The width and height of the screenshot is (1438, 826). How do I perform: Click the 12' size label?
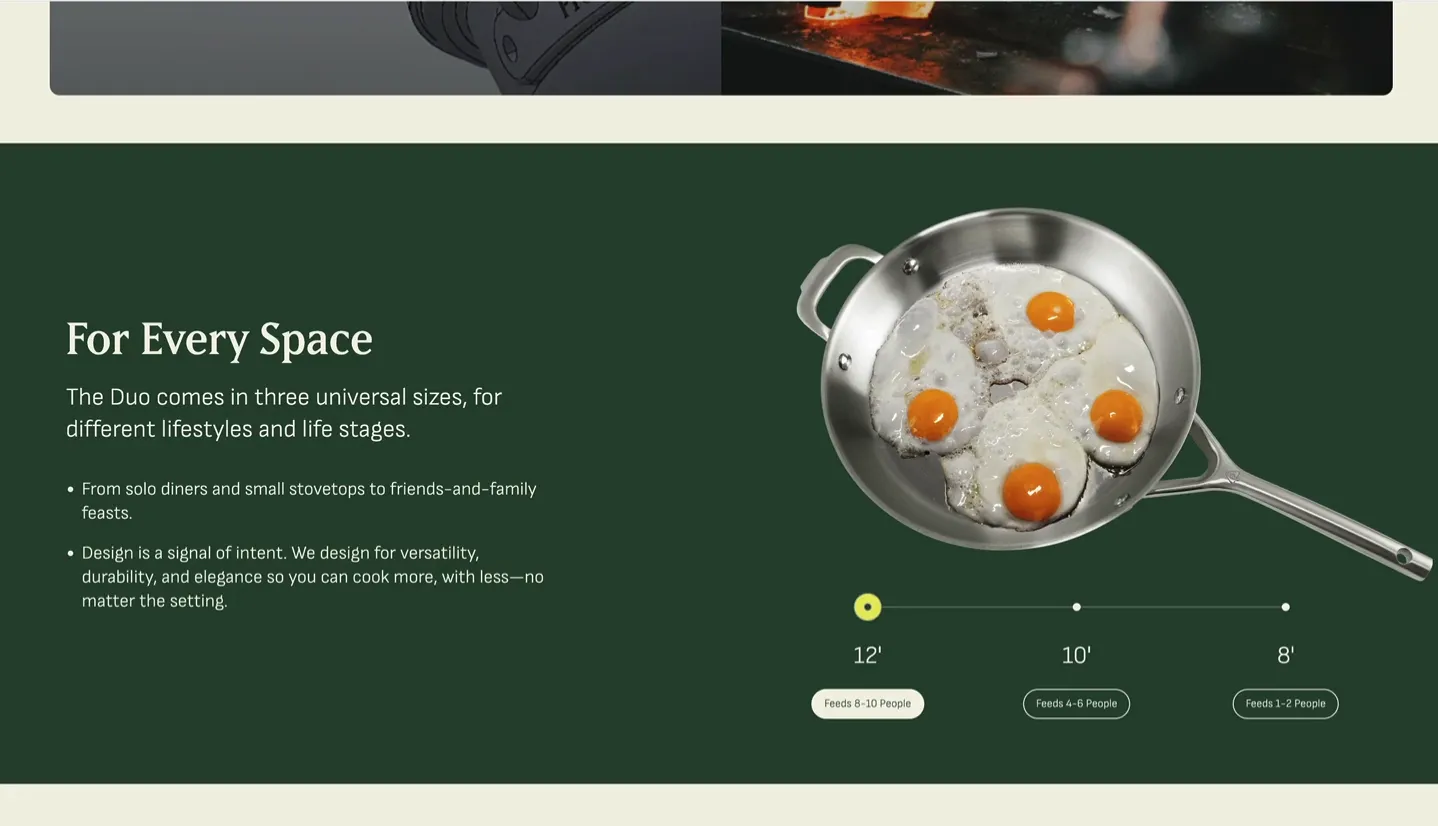click(x=867, y=656)
